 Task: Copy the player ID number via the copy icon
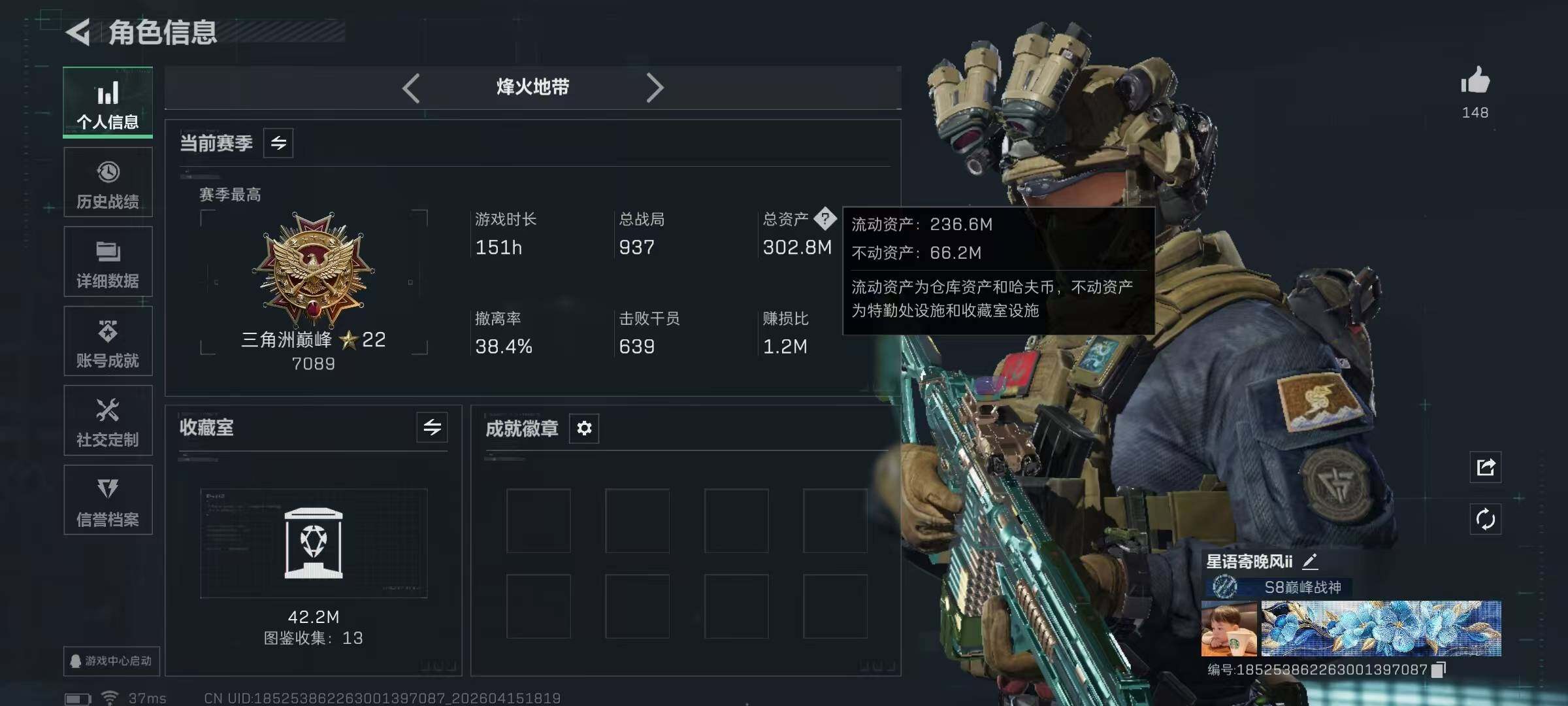coord(1439,669)
